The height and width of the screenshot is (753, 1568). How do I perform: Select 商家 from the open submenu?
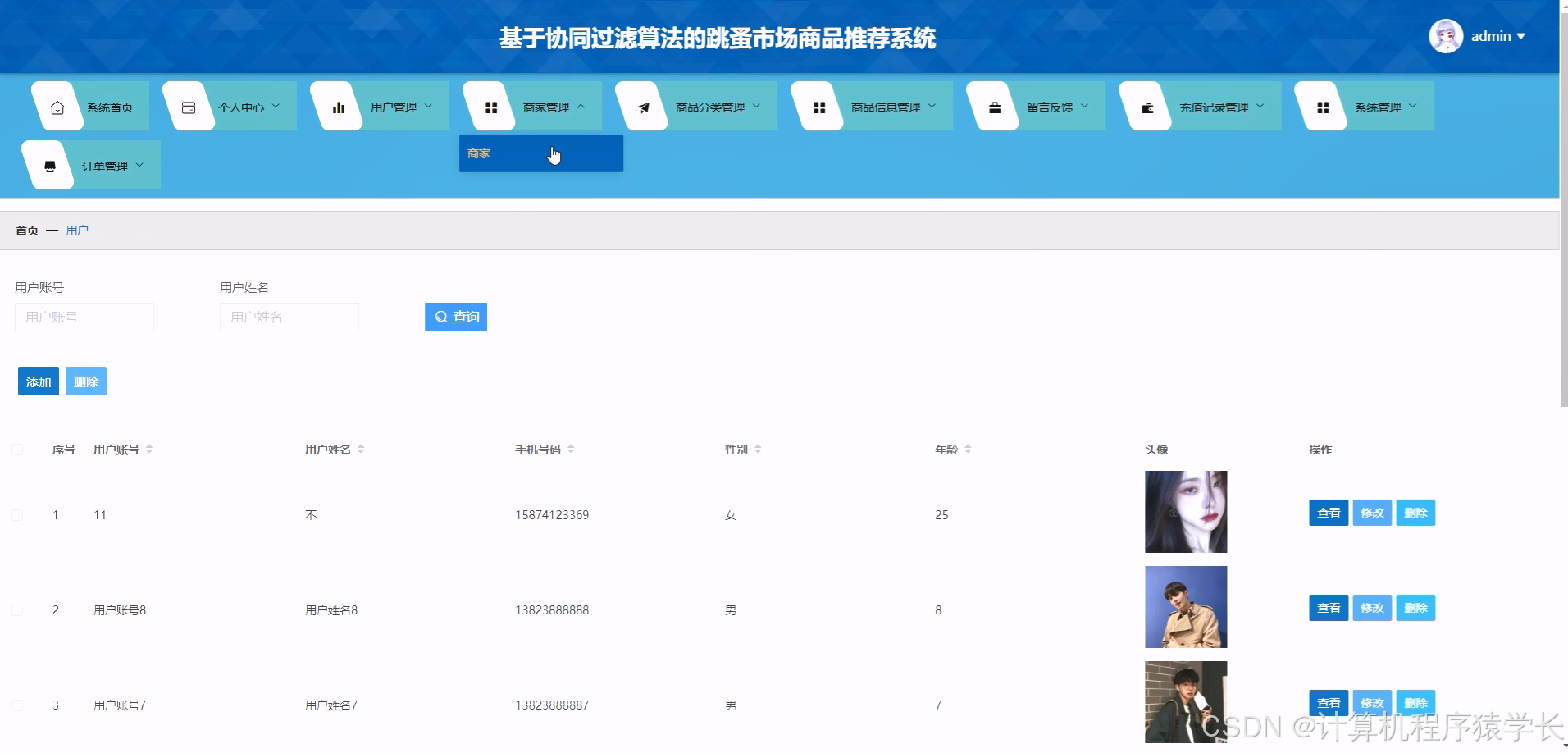click(x=480, y=153)
